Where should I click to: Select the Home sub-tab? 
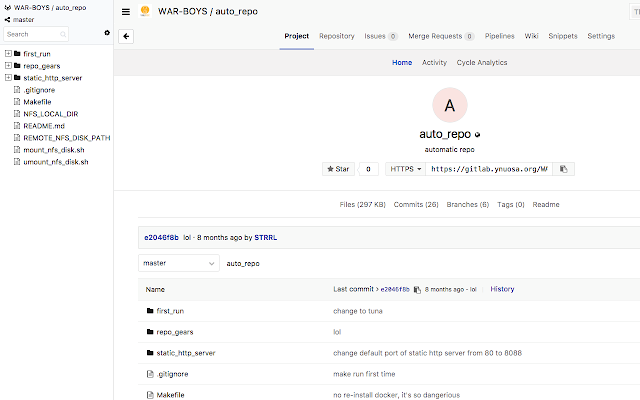click(x=402, y=62)
